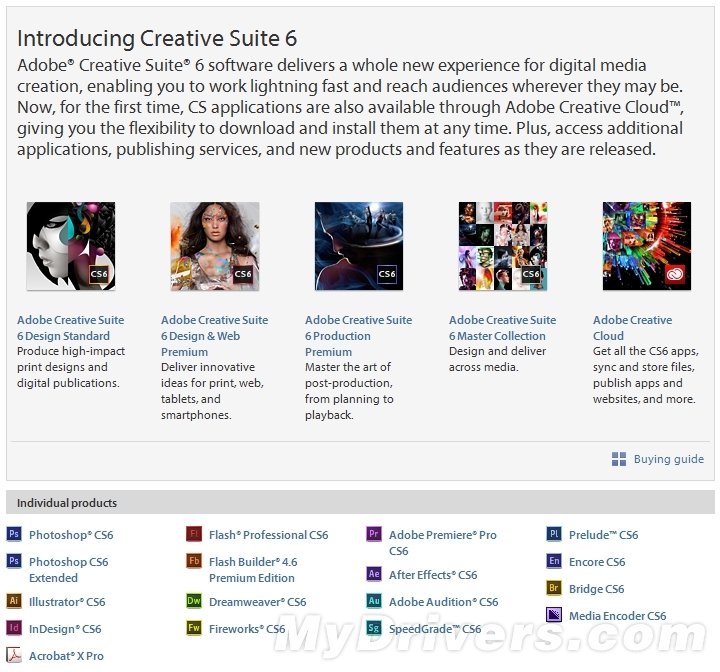The width and height of the screenshot is (720, 672).
Task: Open the Creative Suite 6 Master Collection link
Action: click(502, 328)
